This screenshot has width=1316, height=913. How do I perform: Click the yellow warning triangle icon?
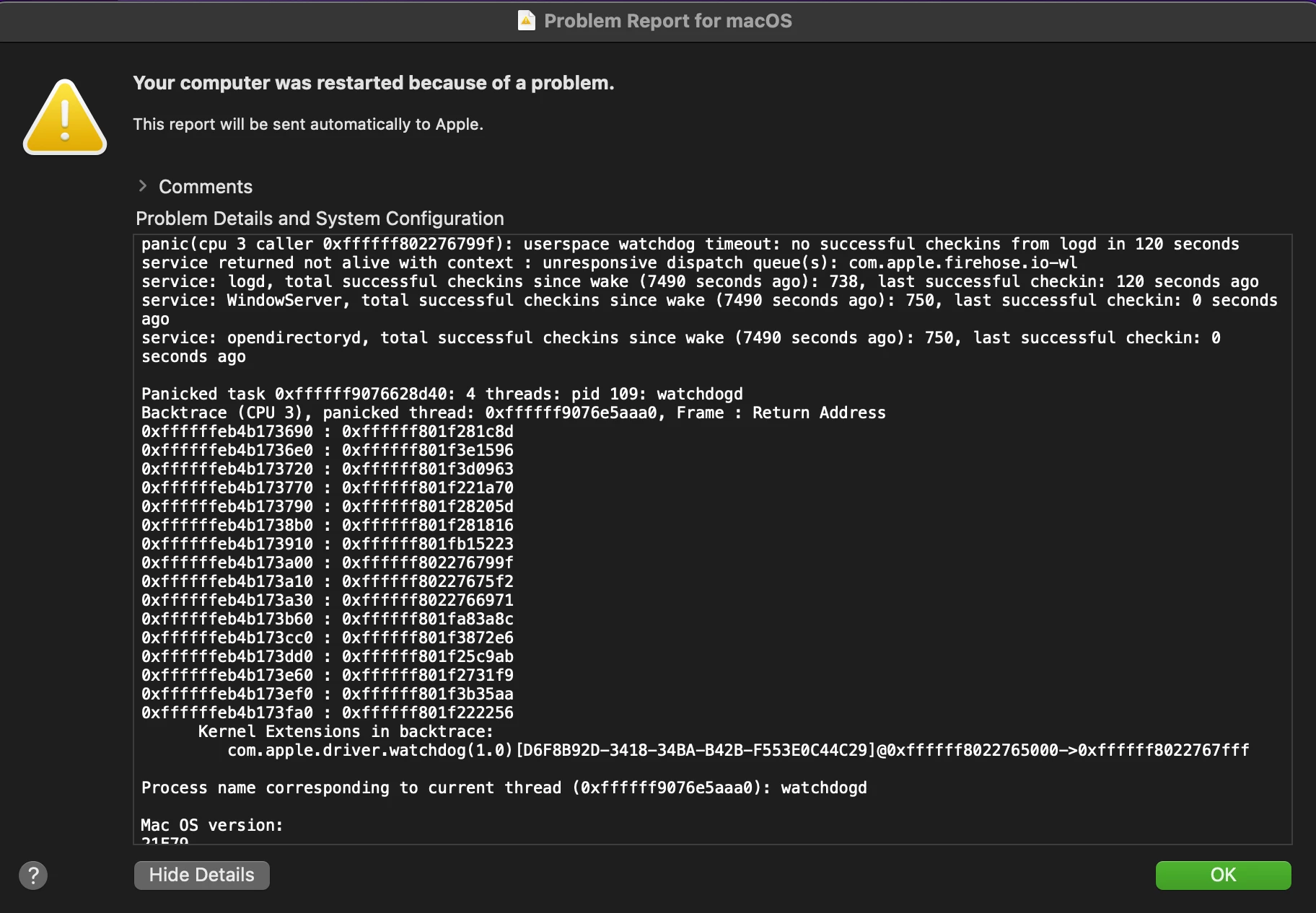click(x=65, y=117)
